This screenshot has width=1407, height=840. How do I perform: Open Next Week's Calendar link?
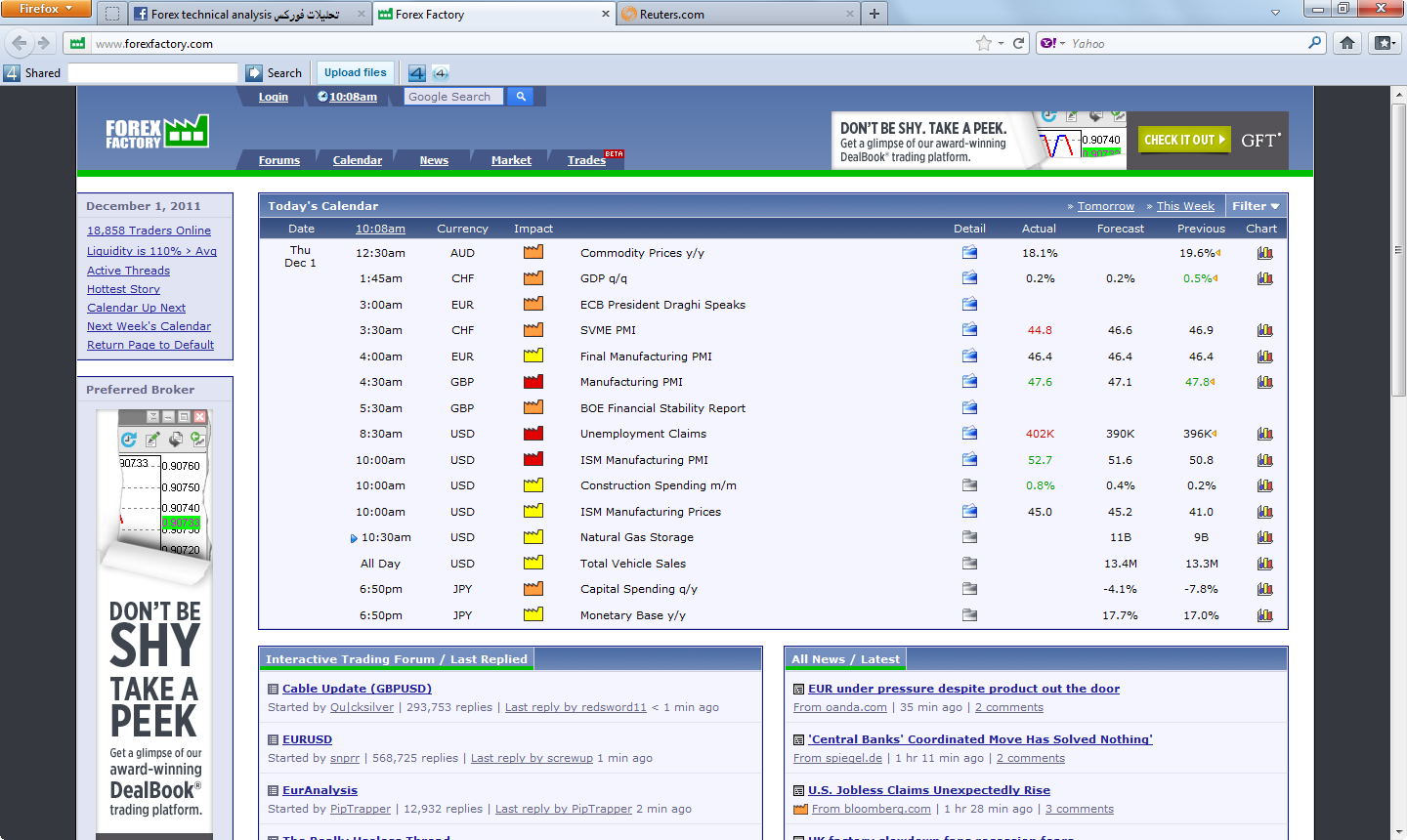click(149, 326)
